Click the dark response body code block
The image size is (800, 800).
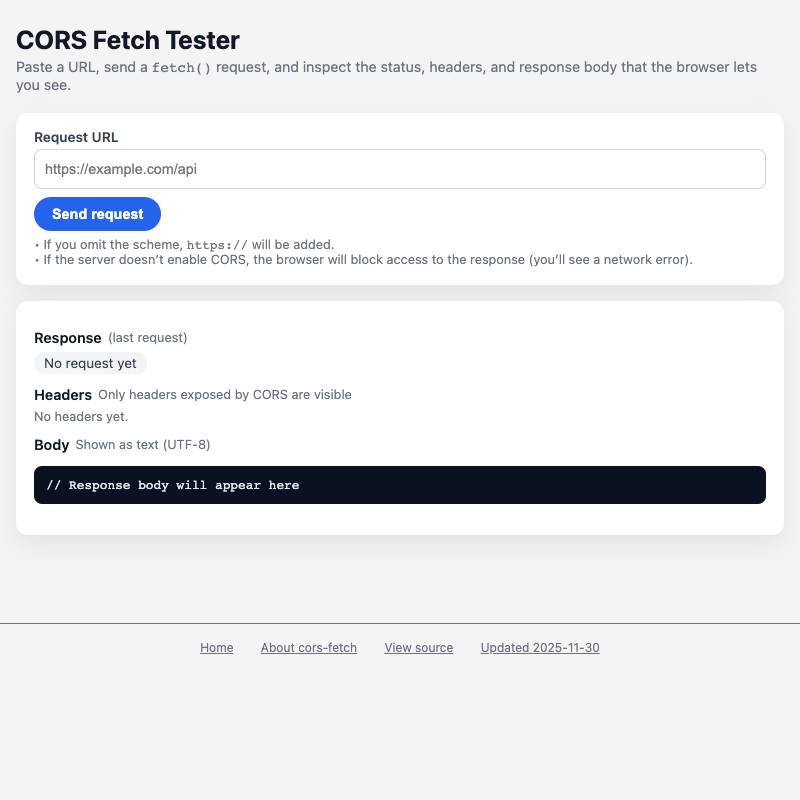[400, 485]
